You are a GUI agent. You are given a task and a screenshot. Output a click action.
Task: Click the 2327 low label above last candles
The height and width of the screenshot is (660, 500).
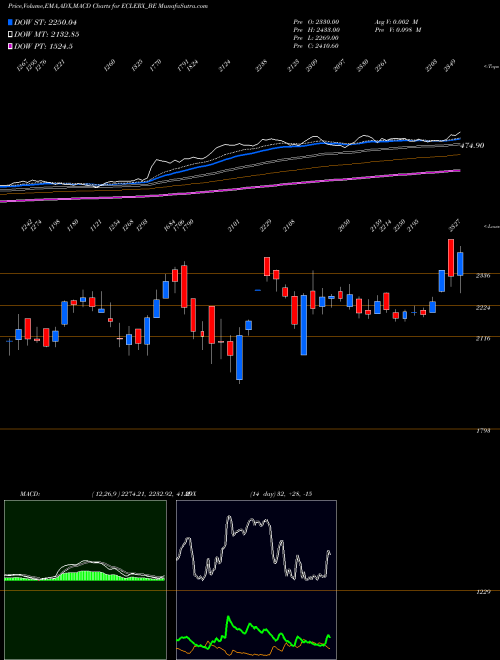click(454, 226)
